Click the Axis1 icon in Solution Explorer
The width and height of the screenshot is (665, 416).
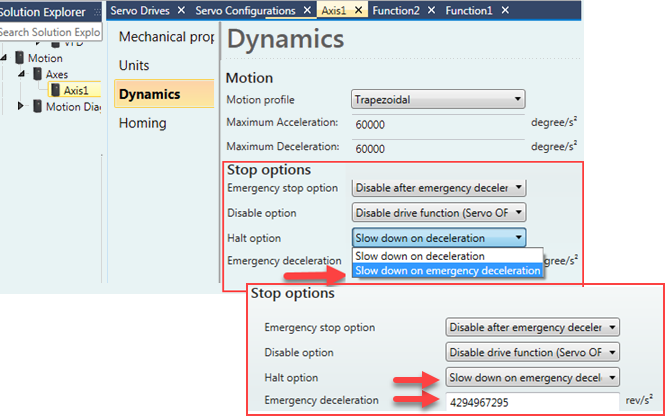point(55,91)
